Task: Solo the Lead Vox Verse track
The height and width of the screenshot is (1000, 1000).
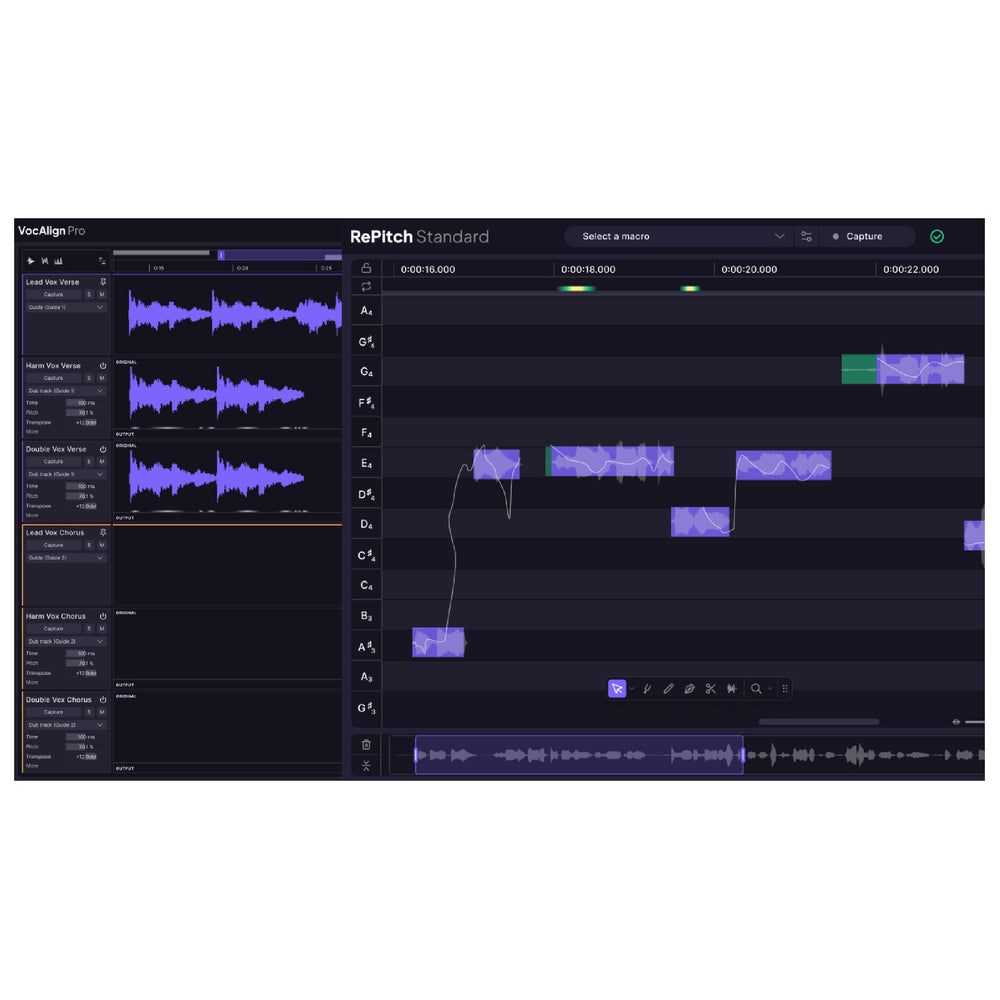Action: tap(89, 295)
